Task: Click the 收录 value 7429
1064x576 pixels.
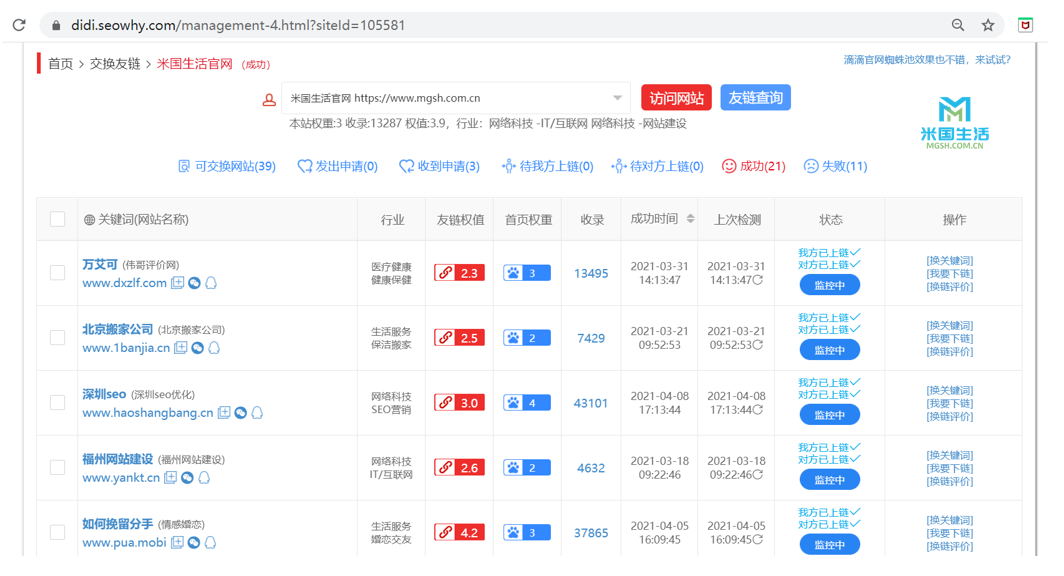Action: click(x=591, y=338)
